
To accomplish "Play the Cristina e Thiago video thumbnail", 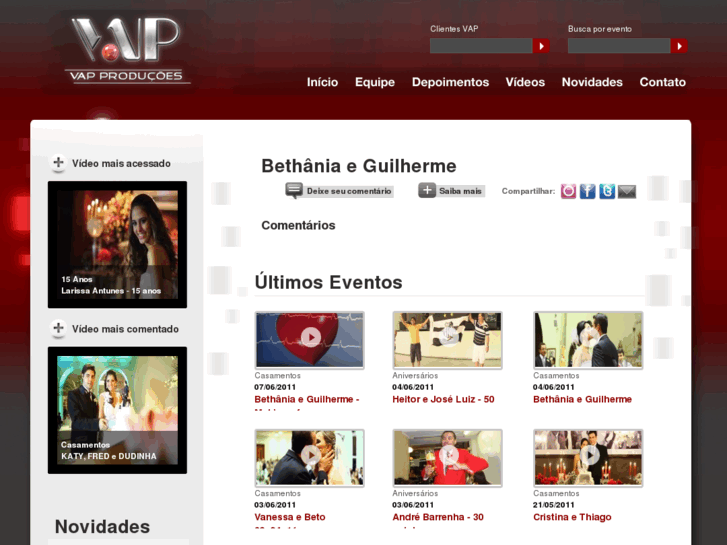I will 588,458.
